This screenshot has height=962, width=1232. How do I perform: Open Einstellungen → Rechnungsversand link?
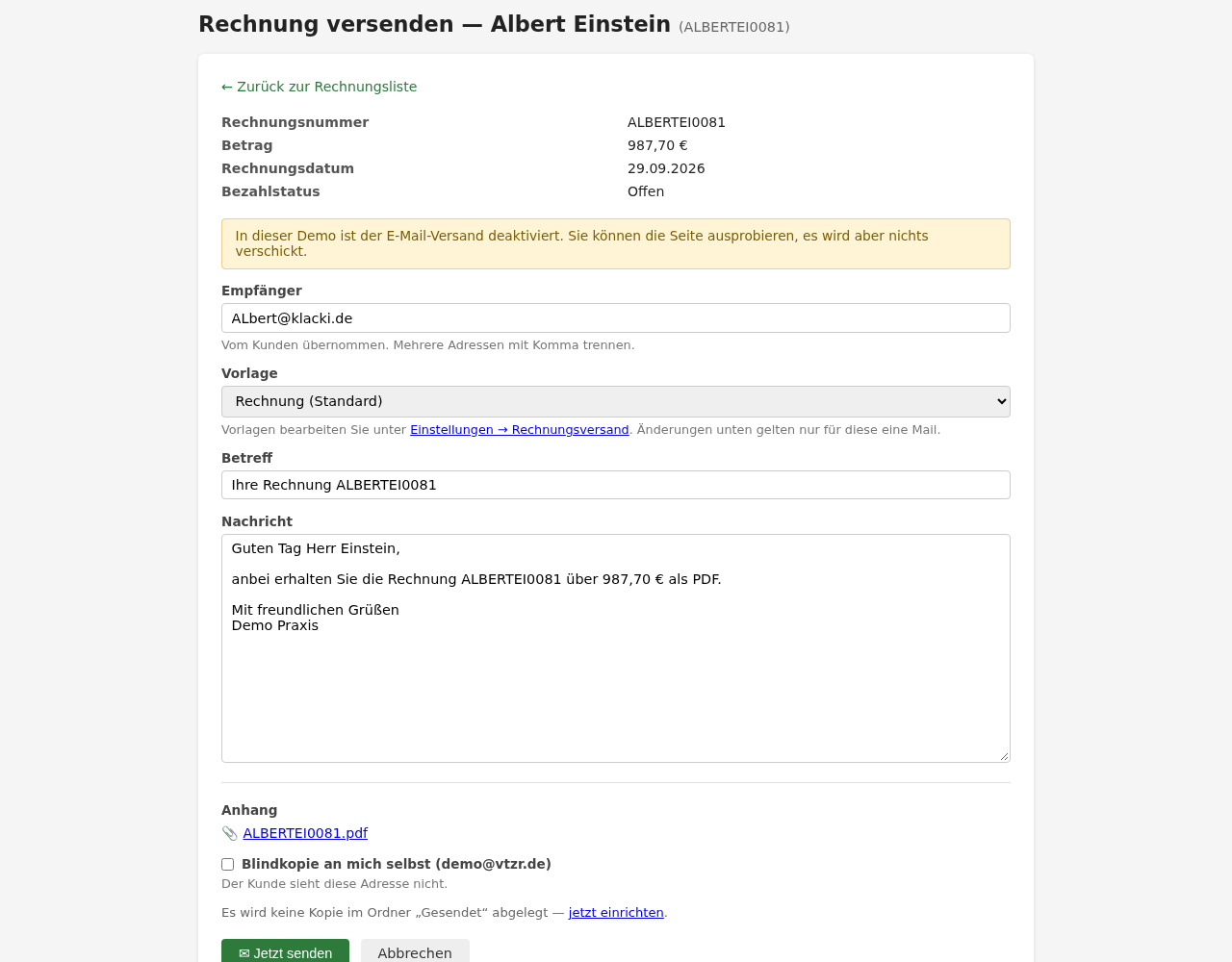pyautogui.click(x=520, y=430)
